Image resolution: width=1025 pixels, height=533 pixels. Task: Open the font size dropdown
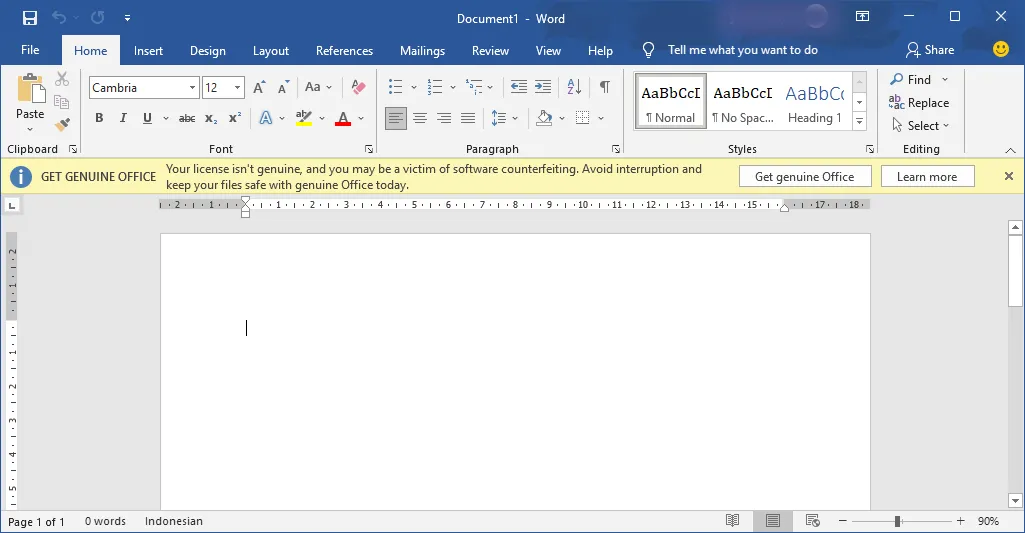[x=237, y=88]
